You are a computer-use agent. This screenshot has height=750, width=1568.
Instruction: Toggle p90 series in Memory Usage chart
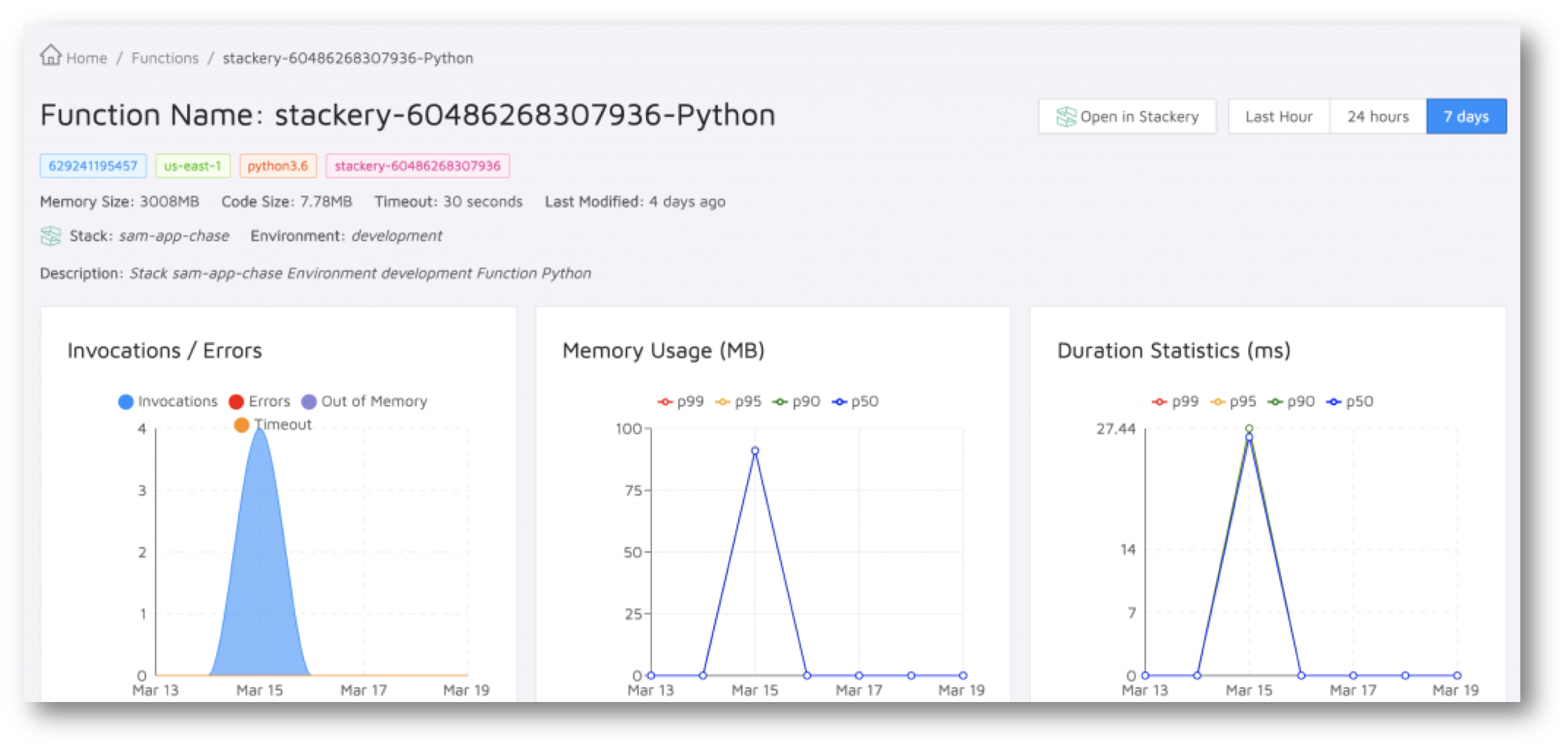click(796, 401)
